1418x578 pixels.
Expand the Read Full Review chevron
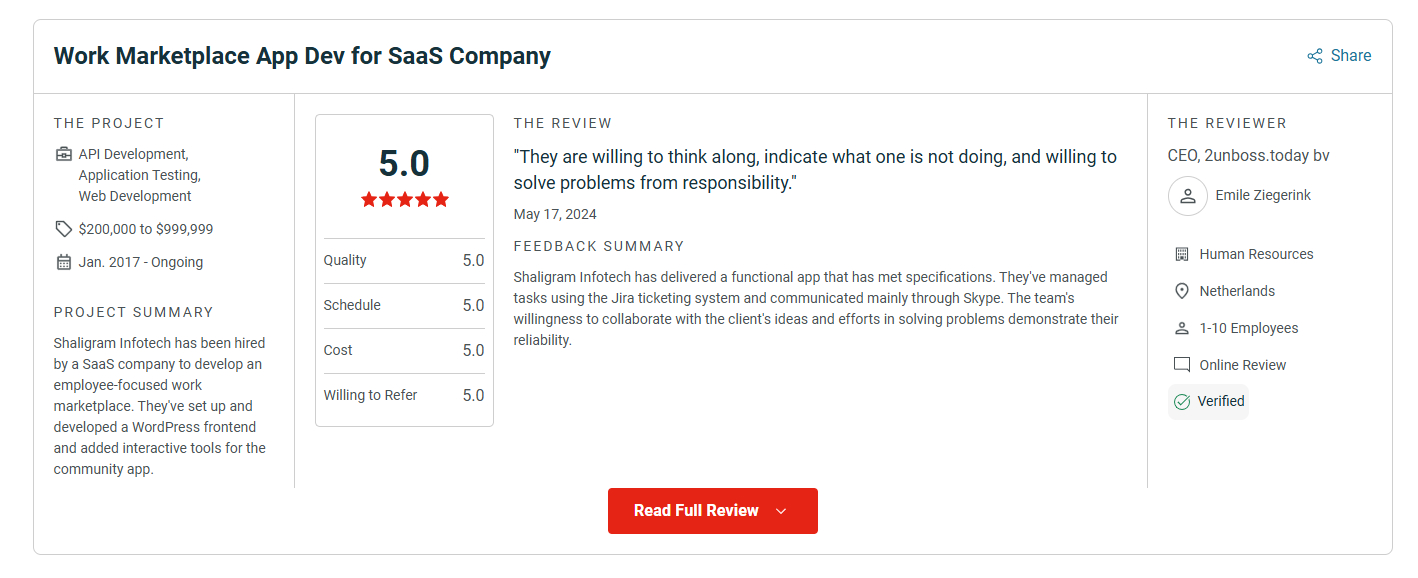click(x=781, y=511)
